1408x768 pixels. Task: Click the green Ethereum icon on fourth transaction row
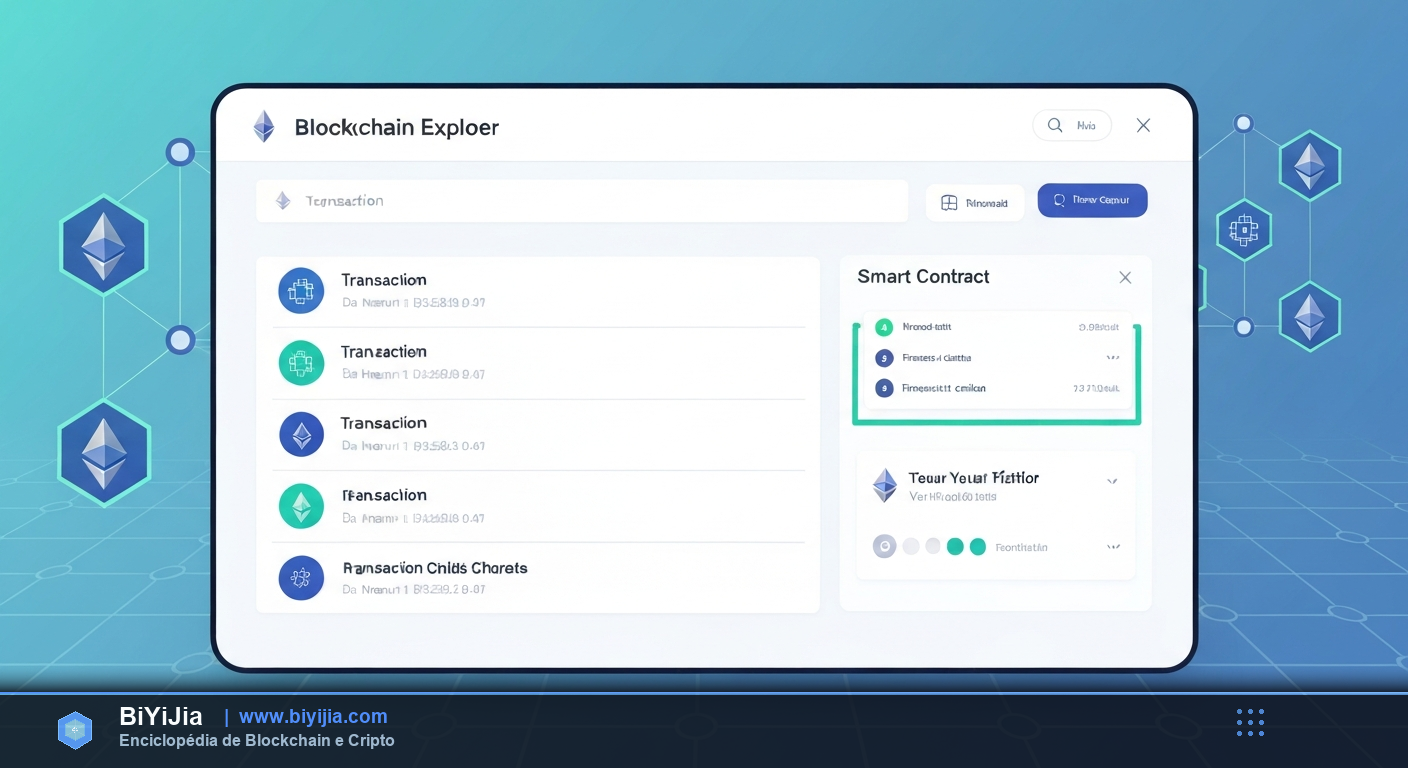click(301, 506)
